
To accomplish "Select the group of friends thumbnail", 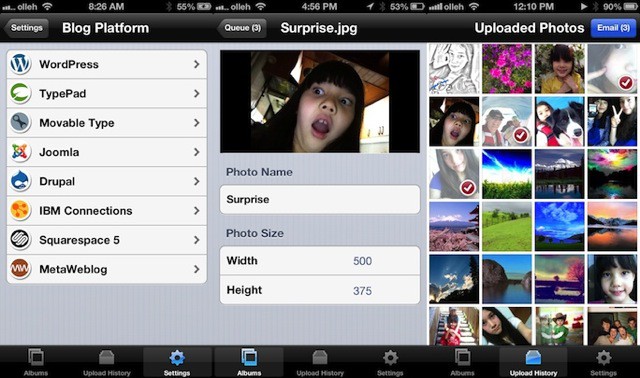I will [612, 326].
